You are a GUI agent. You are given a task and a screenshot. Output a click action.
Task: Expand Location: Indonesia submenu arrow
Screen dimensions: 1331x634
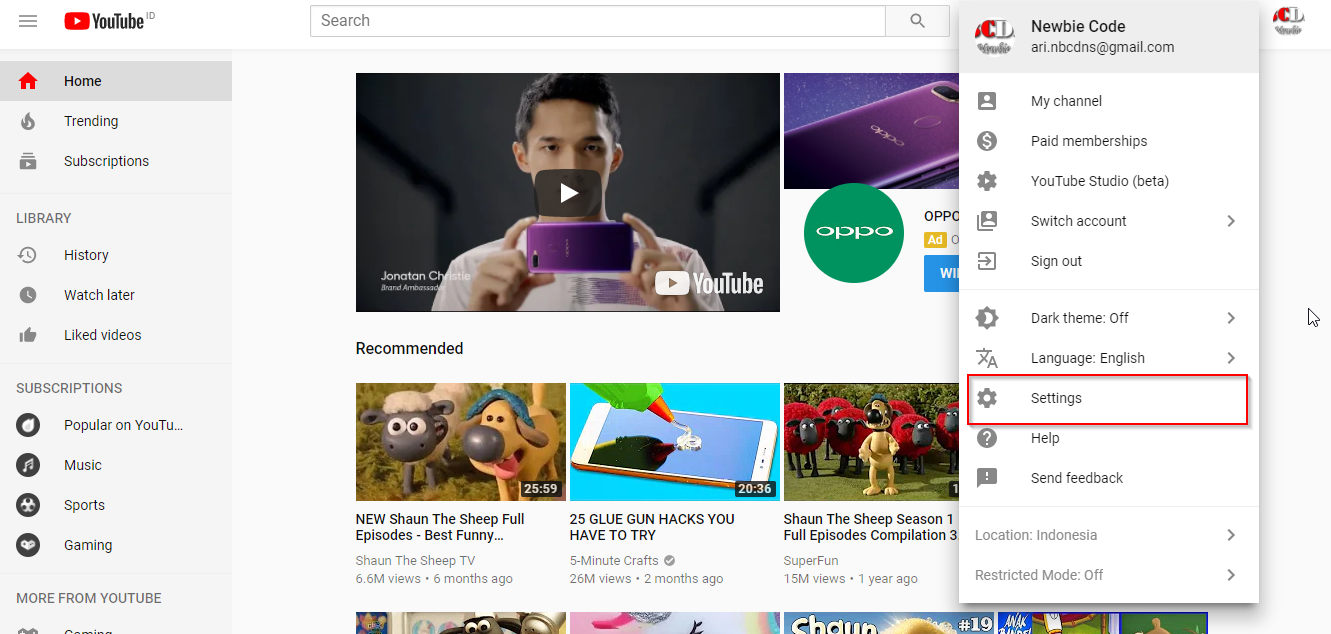point(1231,535)
